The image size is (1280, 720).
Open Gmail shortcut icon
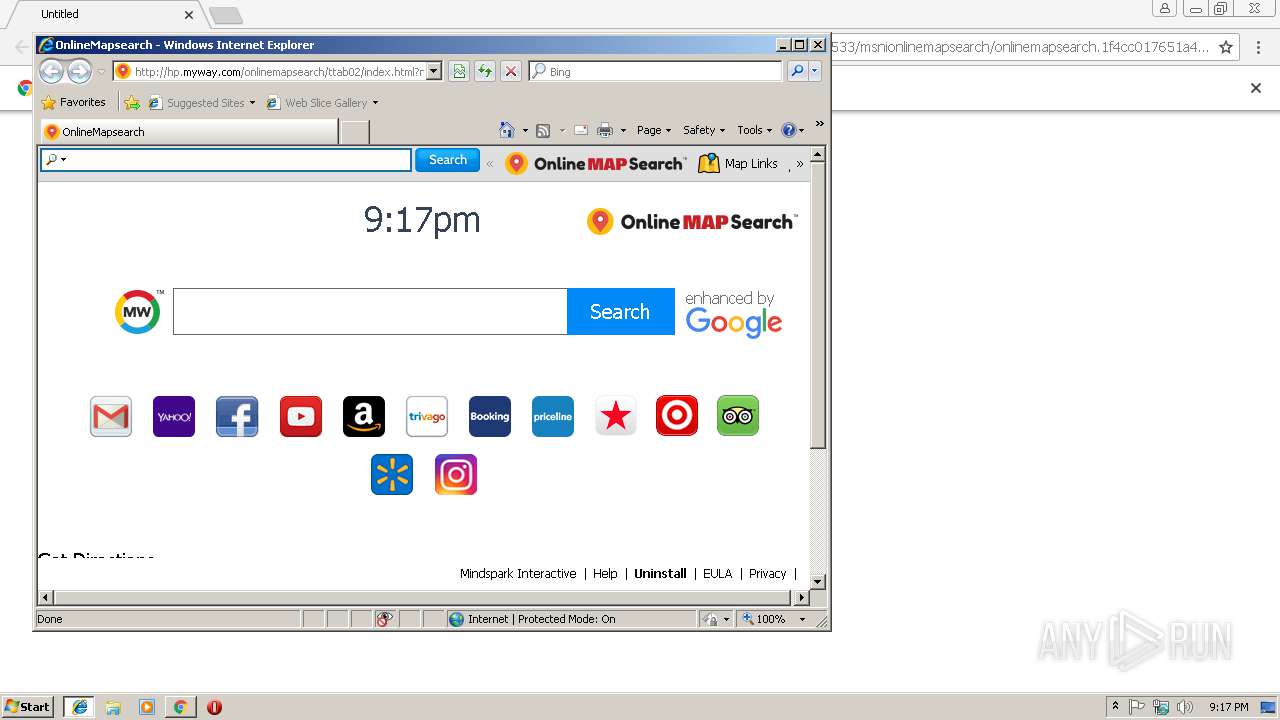111,416
